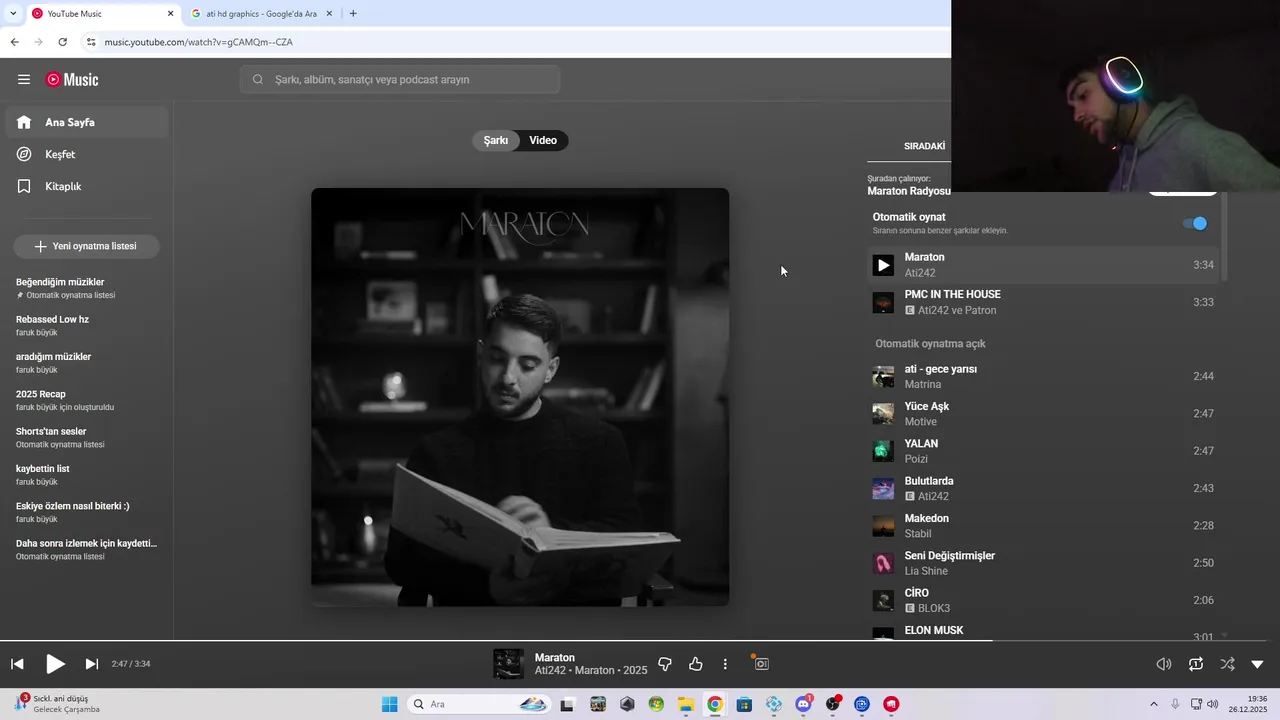
Task: Open Keşfet in the sidebar
Action: pyautogui.click(x=87, y=154)
